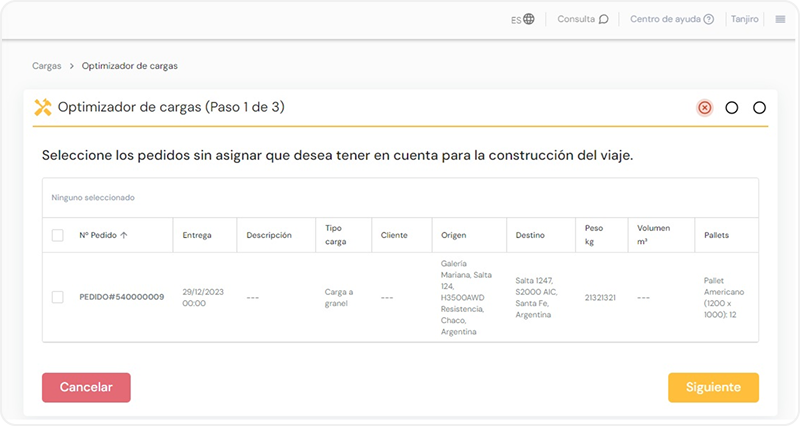Click the Optimizador tools icon
800x426 pixels.
pos(43,107)
